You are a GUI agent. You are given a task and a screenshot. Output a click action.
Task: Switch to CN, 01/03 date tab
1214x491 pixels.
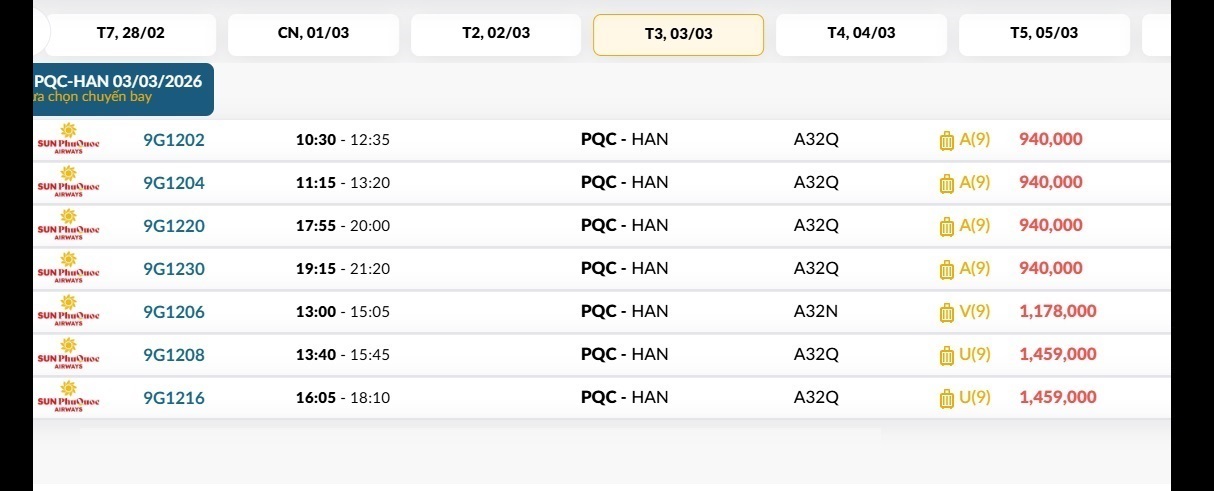click(313, 33)
